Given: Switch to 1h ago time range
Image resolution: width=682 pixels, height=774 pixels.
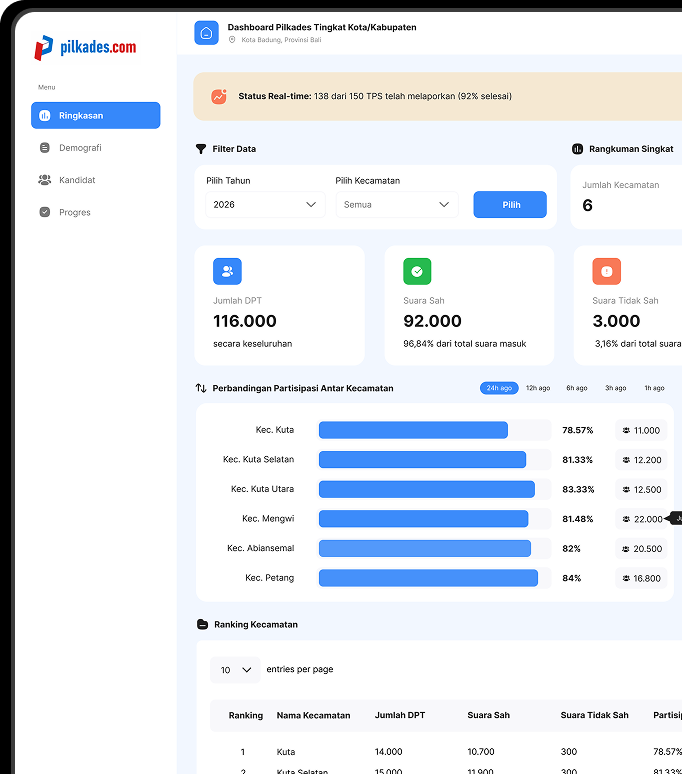Looking at the screenshot, I should (x=654, y=388).
